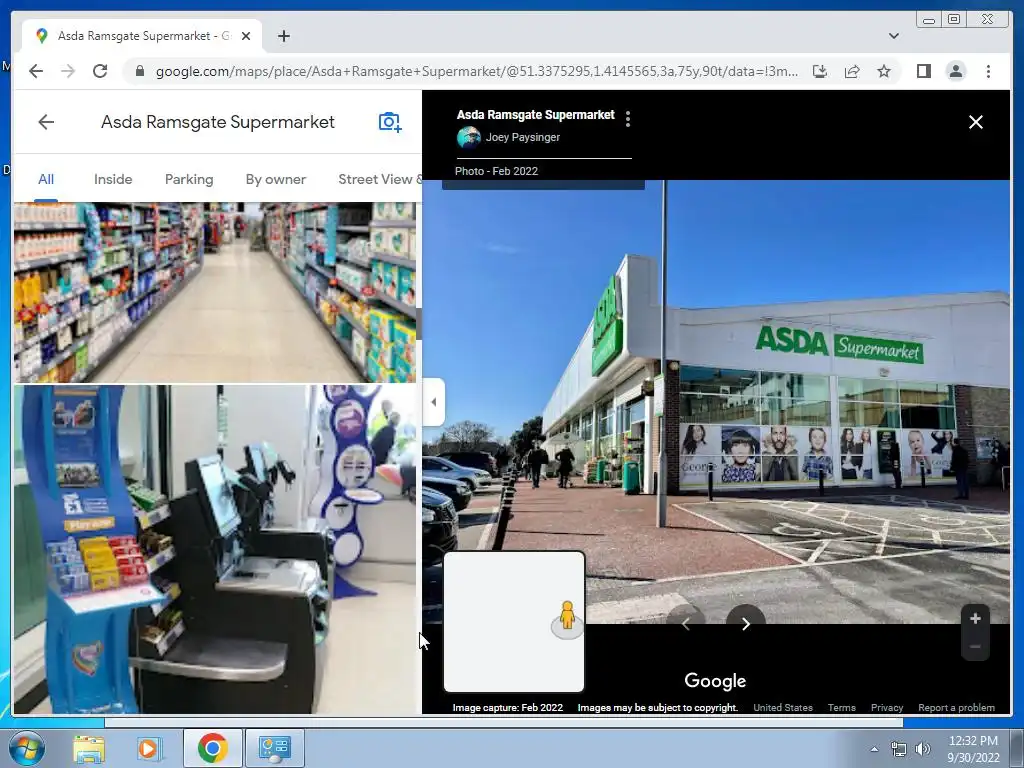Viewport: 1024px width, 768px height.
Task: Show hidden system tray icons
Action: click(874, 749)
